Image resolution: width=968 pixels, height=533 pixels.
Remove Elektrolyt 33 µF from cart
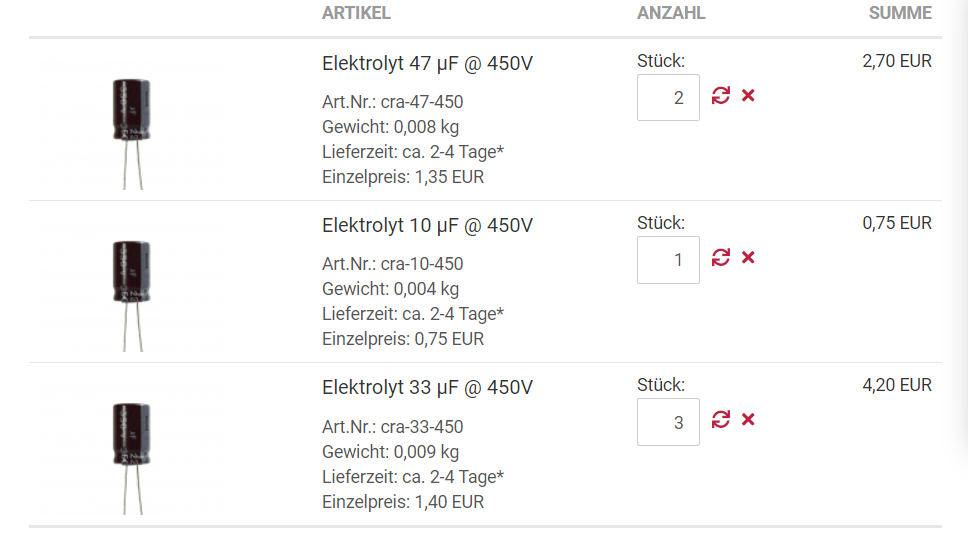(x=748, y=420)
